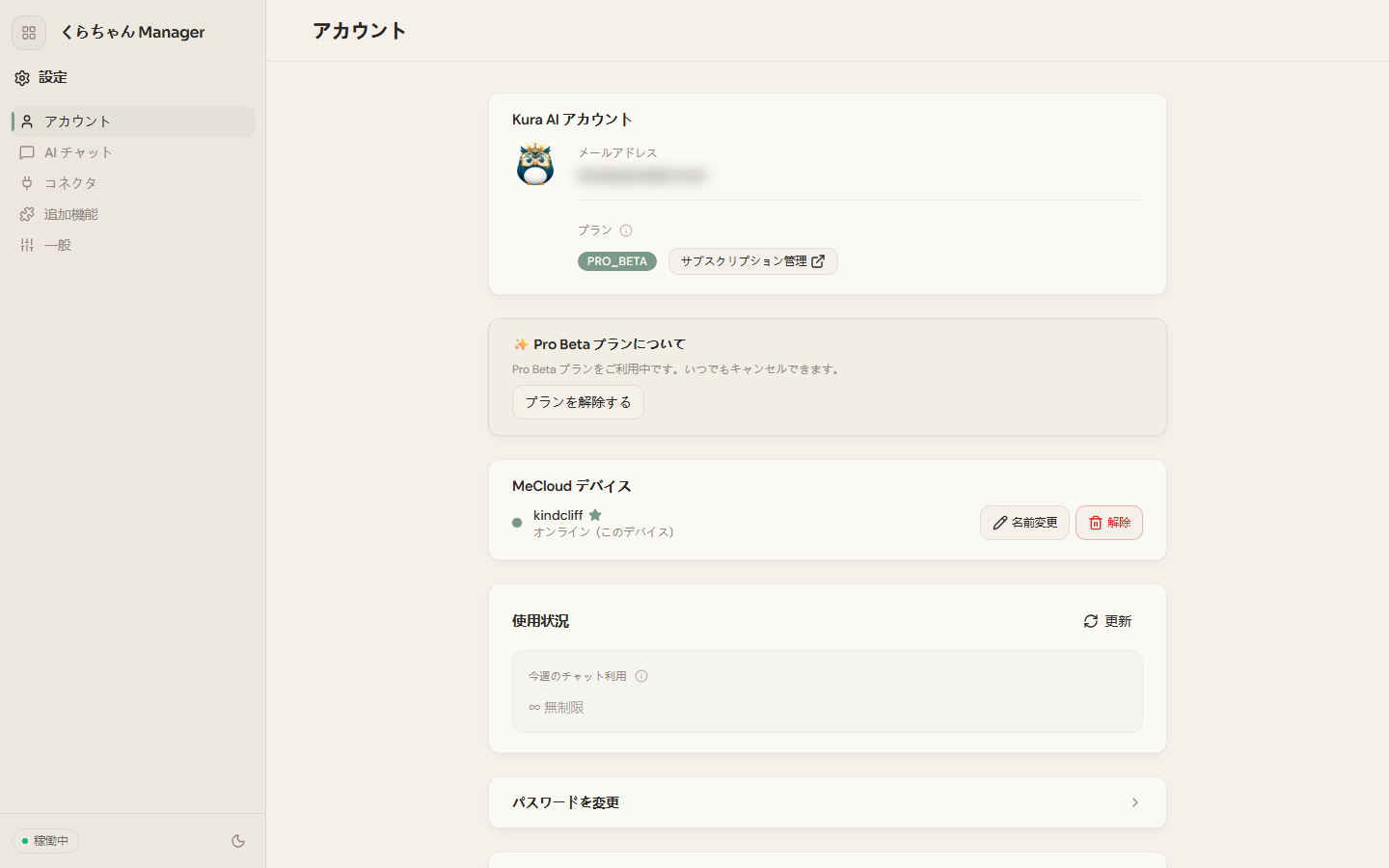Click the PRO_BETA plan badge
The width and height of the screenshot is (1389, 868).
tap(617, 261)
